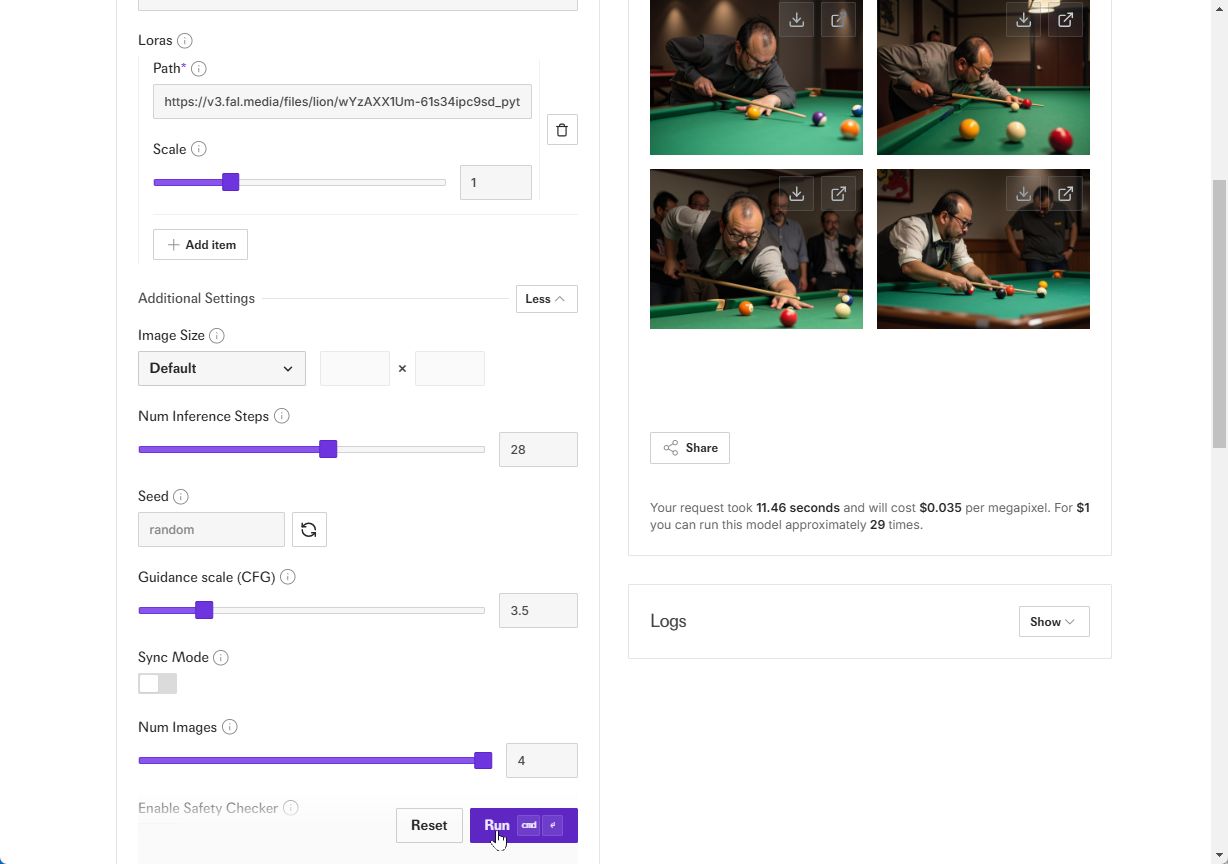The width and height of the screenshot is (1228, 864).
Task: Click info icon next to Sync Mode
Action: [220, 658]
